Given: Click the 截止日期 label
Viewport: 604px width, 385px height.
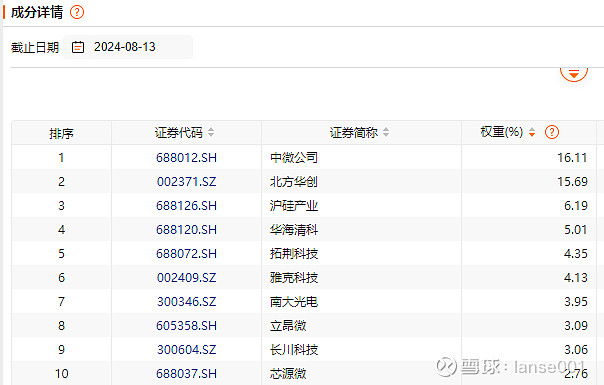Looking at the screenshot, I should click(35, 47).
